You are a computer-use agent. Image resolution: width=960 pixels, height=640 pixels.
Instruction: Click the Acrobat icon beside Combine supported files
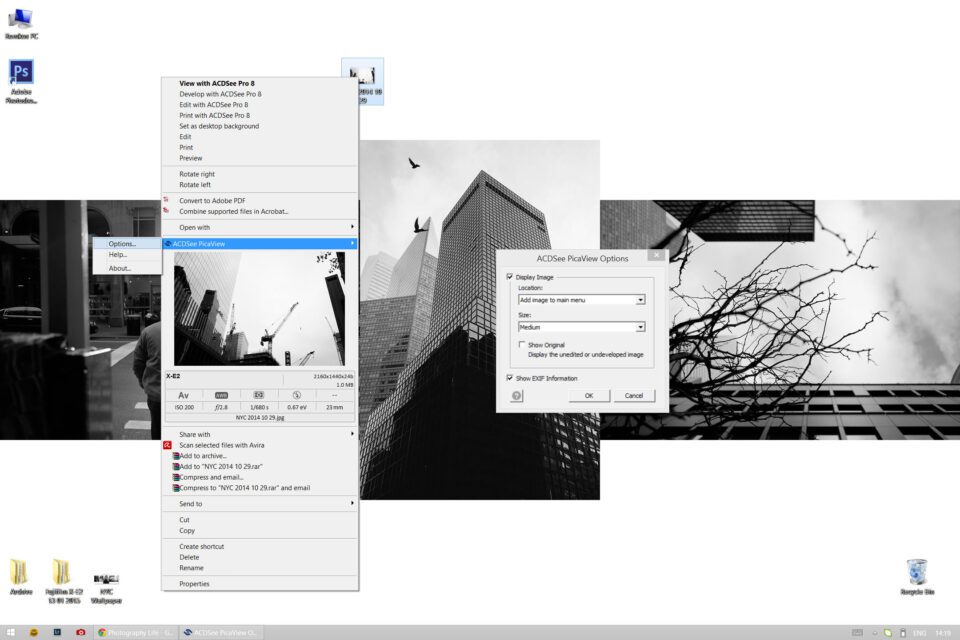166,211
